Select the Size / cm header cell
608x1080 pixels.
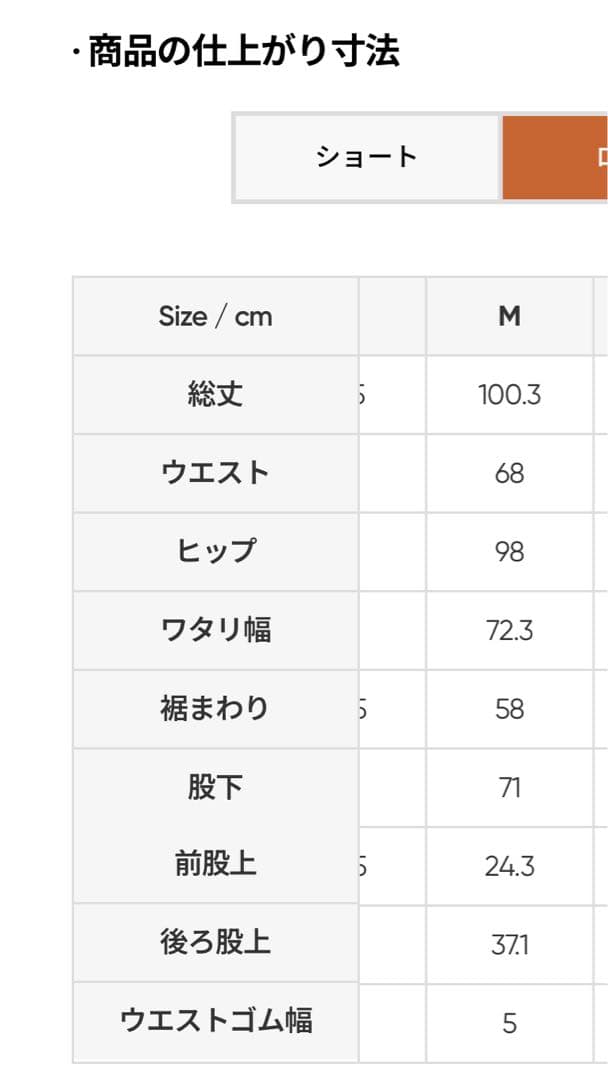214,315
